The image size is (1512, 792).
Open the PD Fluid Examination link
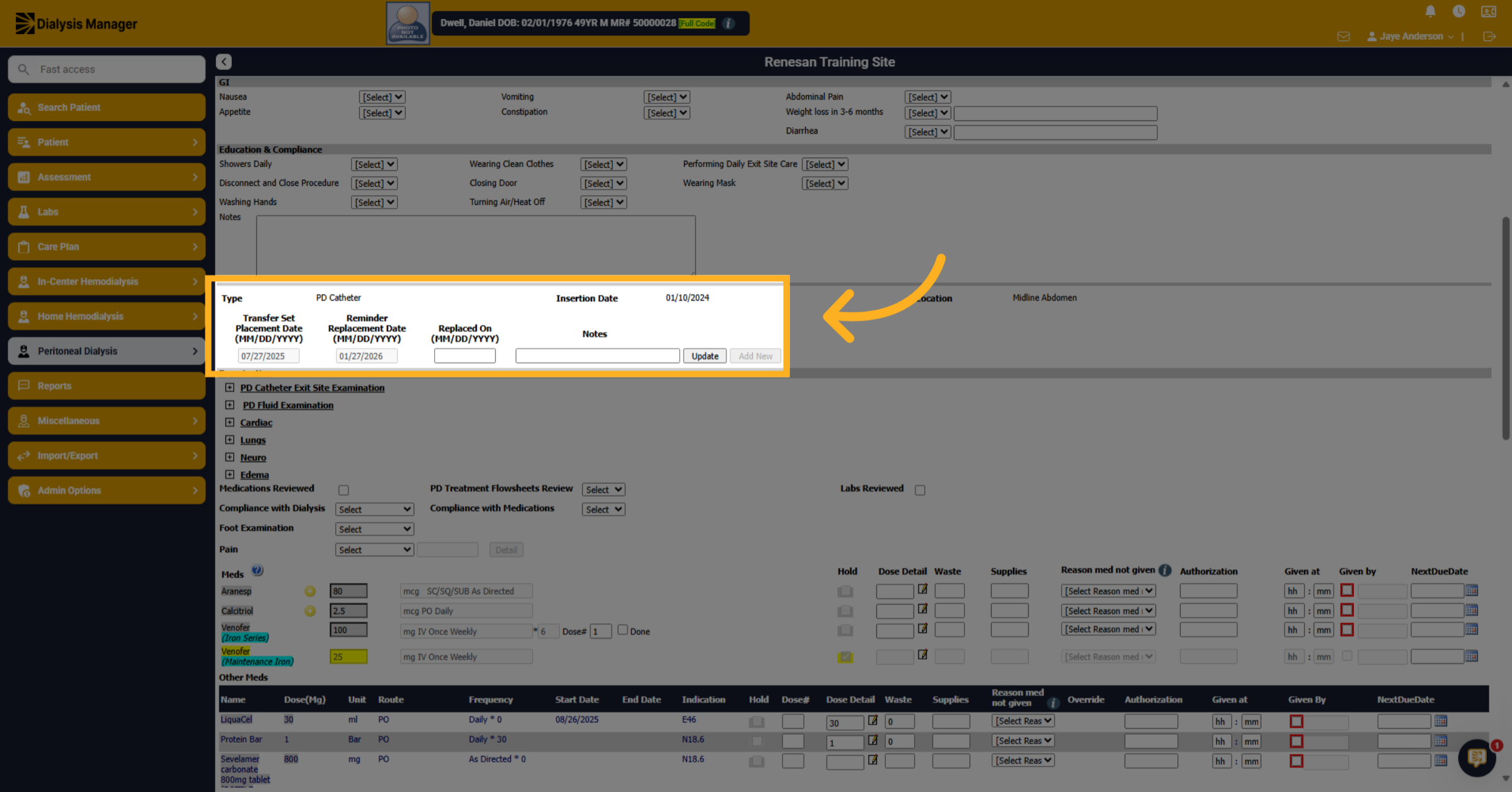pos(288,405)
